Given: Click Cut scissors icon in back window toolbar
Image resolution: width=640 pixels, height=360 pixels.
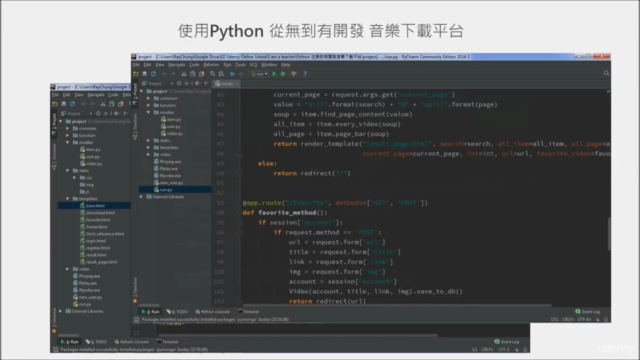Looking at the screenshot, I should [103, 104].
